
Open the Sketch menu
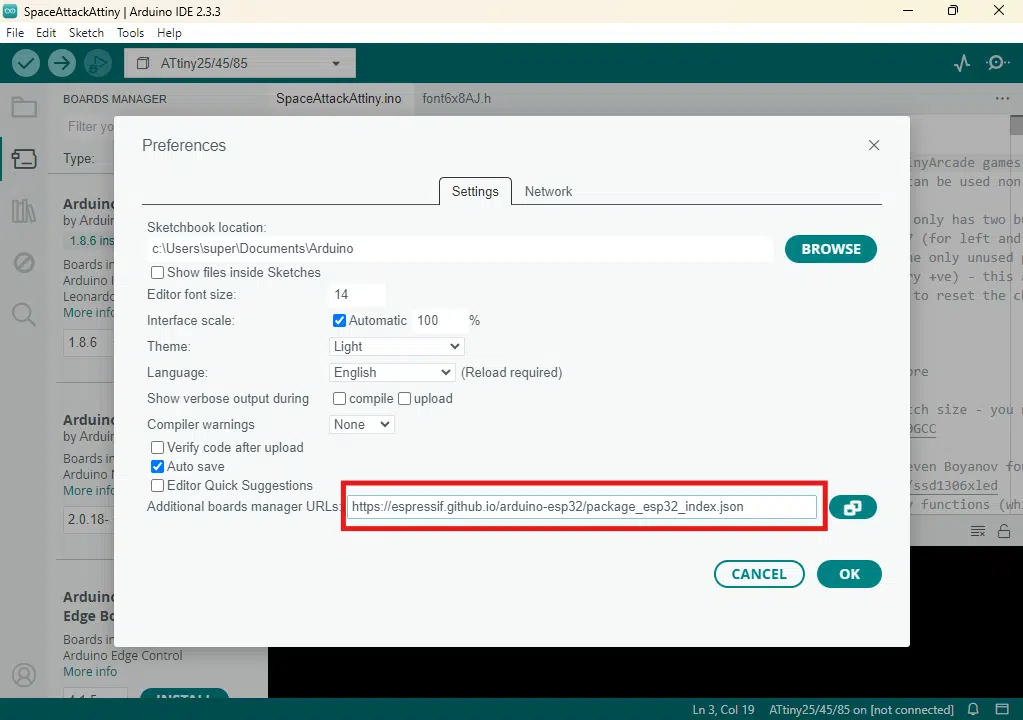point(86,33)
